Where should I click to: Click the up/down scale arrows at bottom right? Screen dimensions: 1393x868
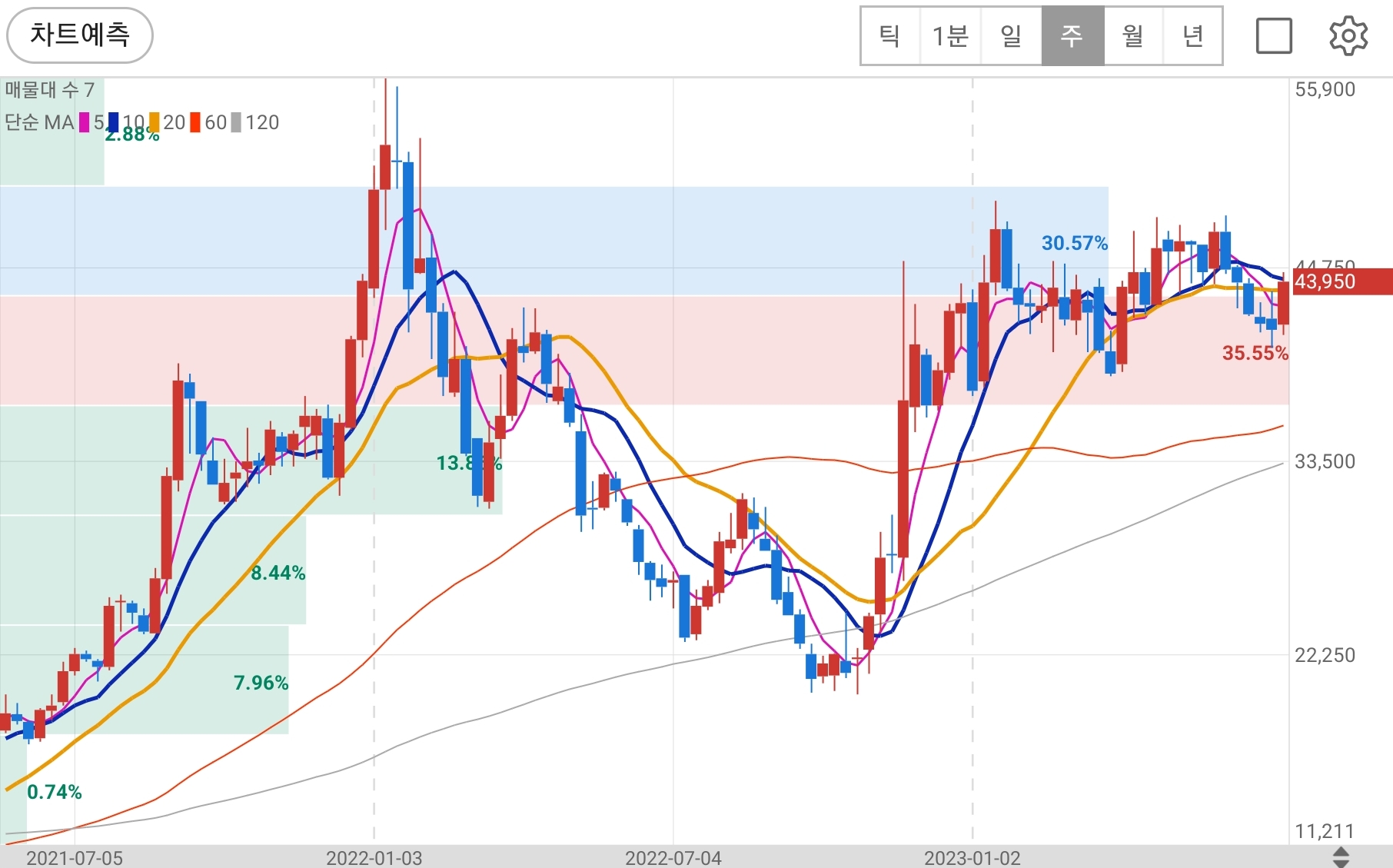[1341, 857]
